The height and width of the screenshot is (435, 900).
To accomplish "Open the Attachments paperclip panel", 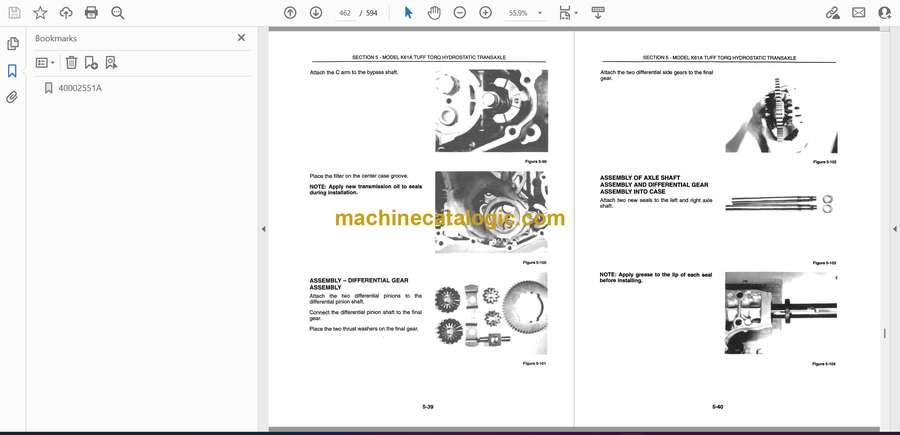I will point(12,97).
